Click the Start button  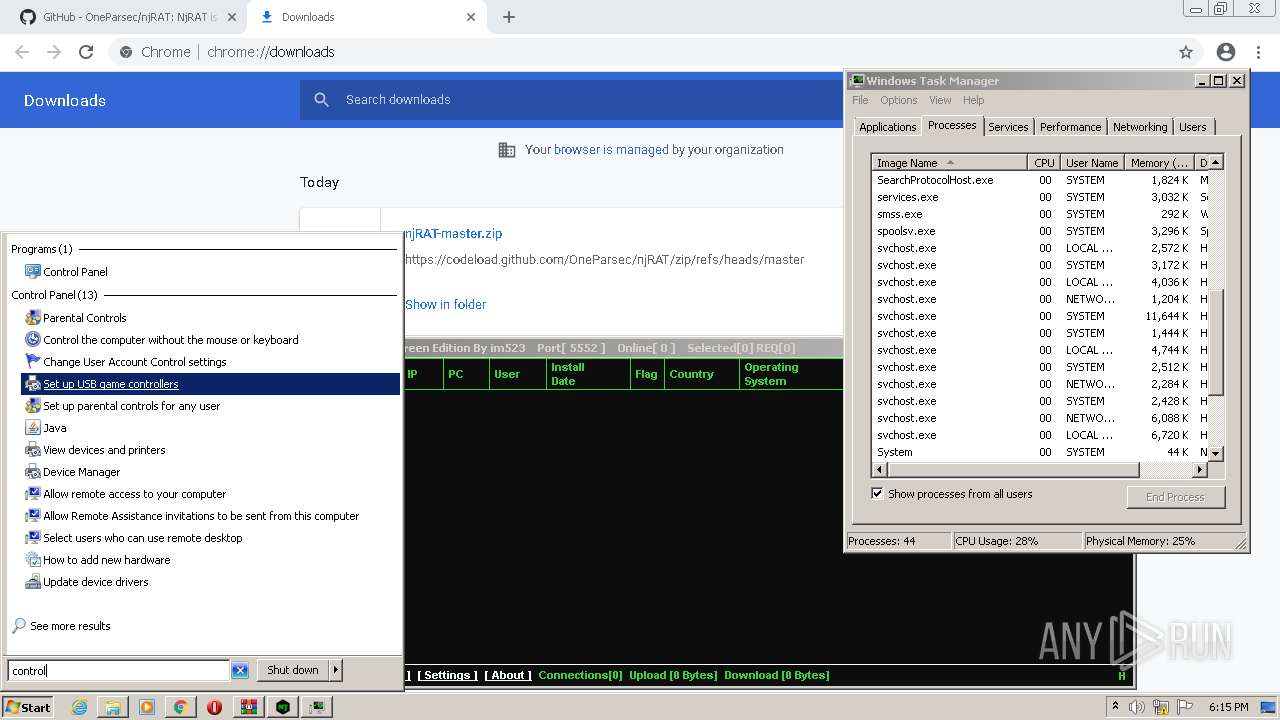28,707
